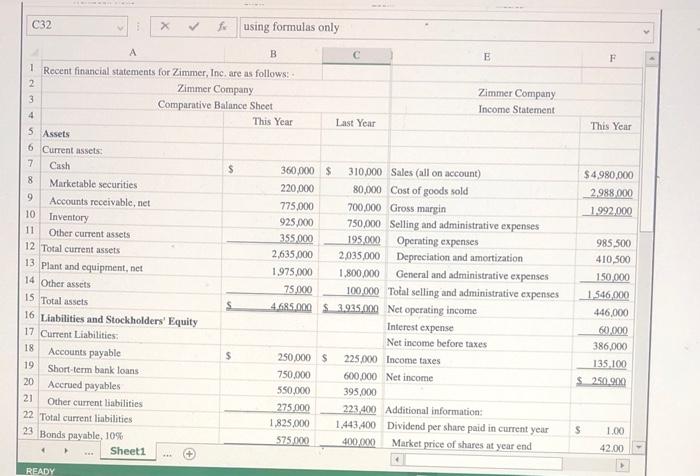Select the Income Statement title cell
This screenshot has height=476, width=700.
tap(516, 109)
